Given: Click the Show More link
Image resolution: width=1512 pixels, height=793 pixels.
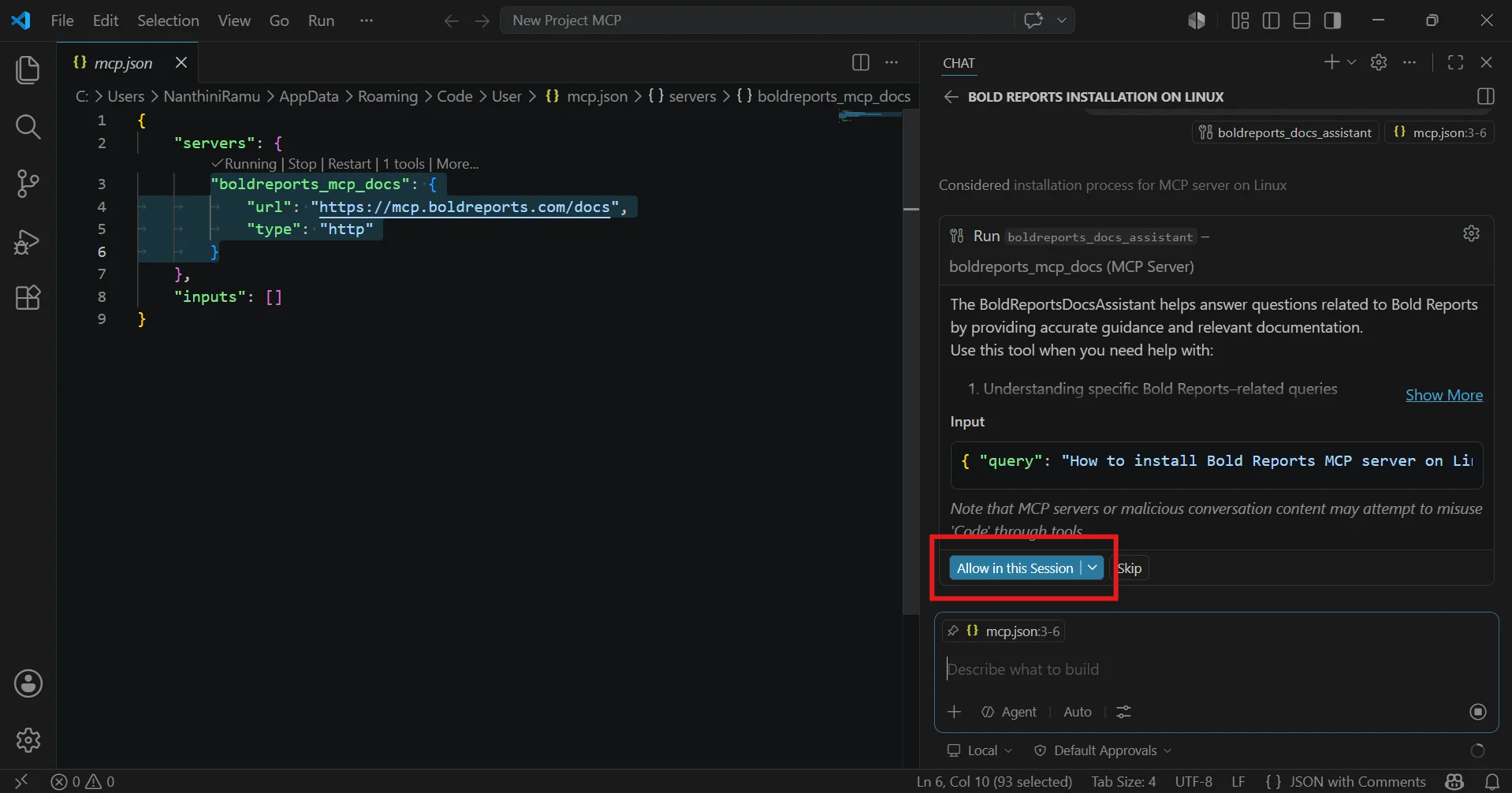Looking at the screenshot, I should click(x=1444, y=395).
